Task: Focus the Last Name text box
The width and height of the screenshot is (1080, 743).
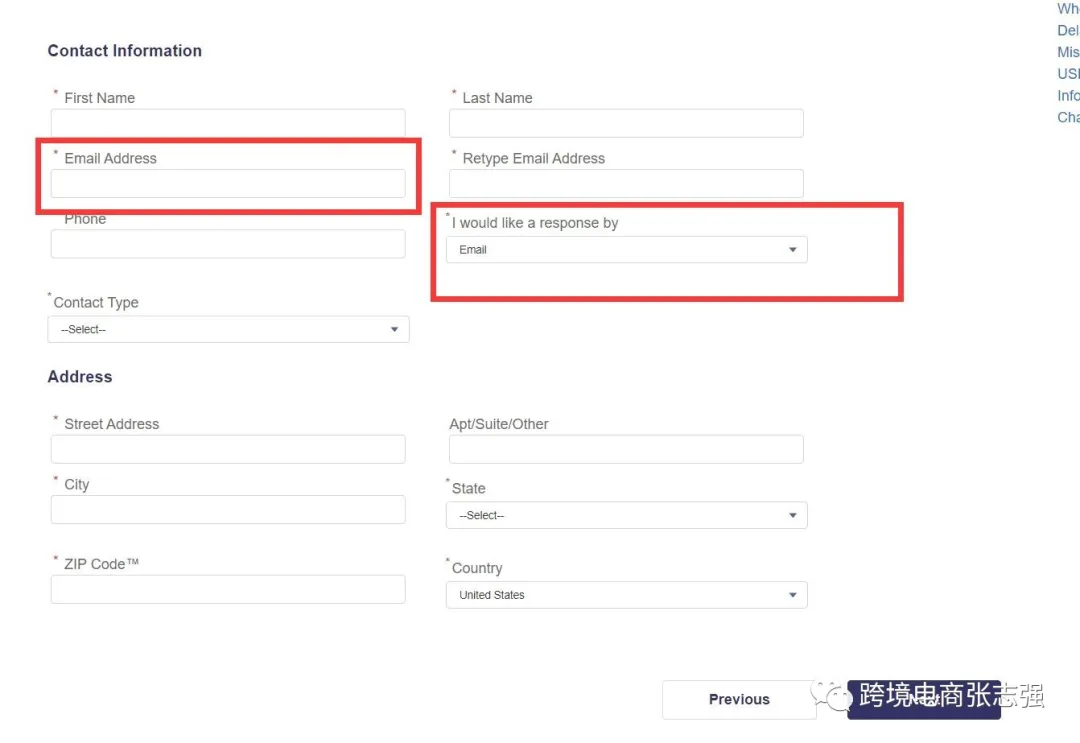Action: click(x=626, y=123)
